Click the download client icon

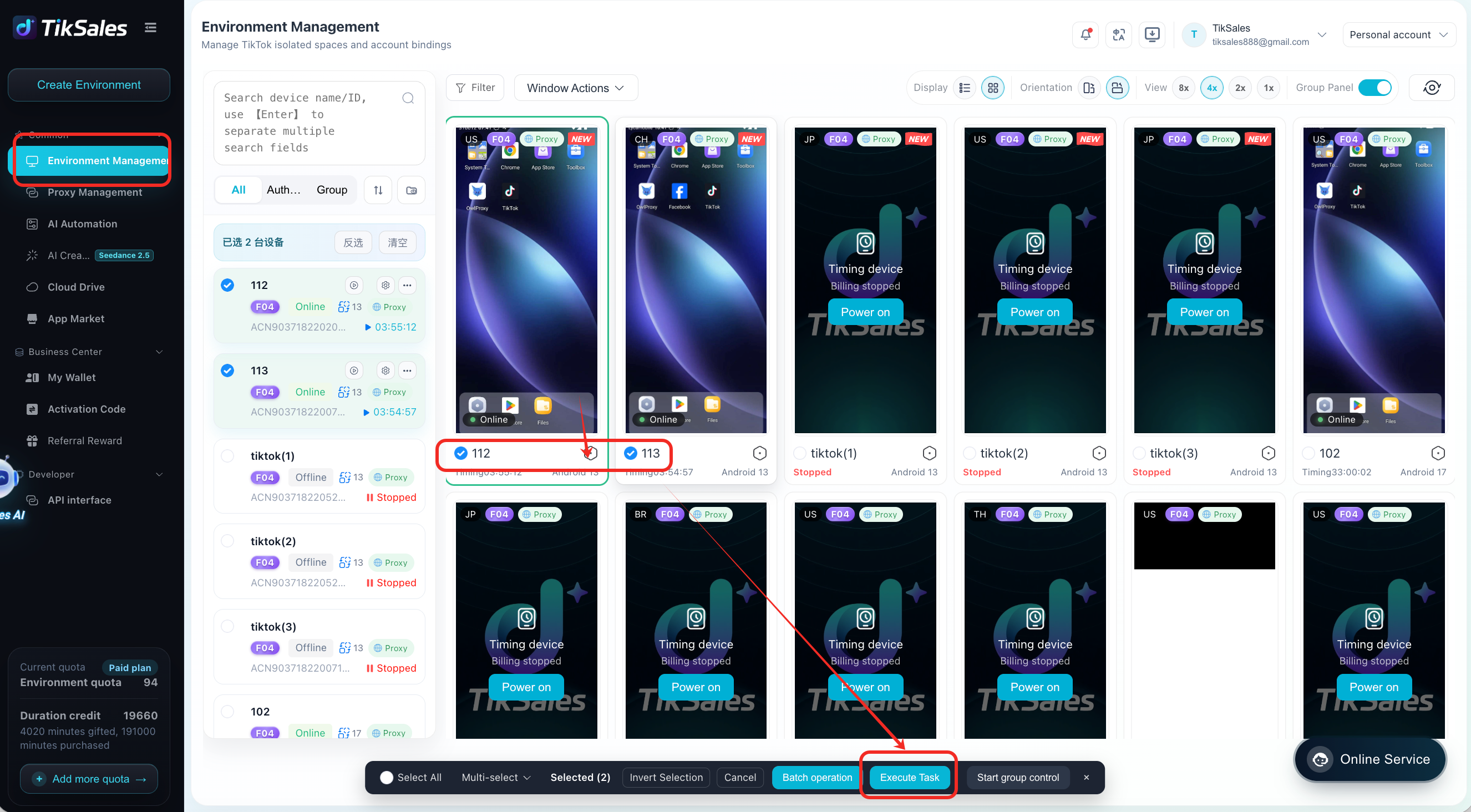click(x=1152, y=35)
